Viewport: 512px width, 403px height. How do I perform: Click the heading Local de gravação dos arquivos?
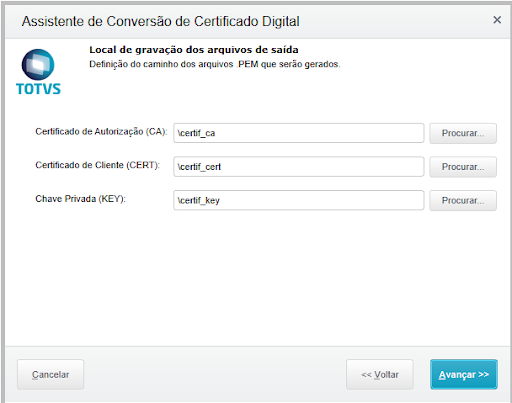(194, 50)
